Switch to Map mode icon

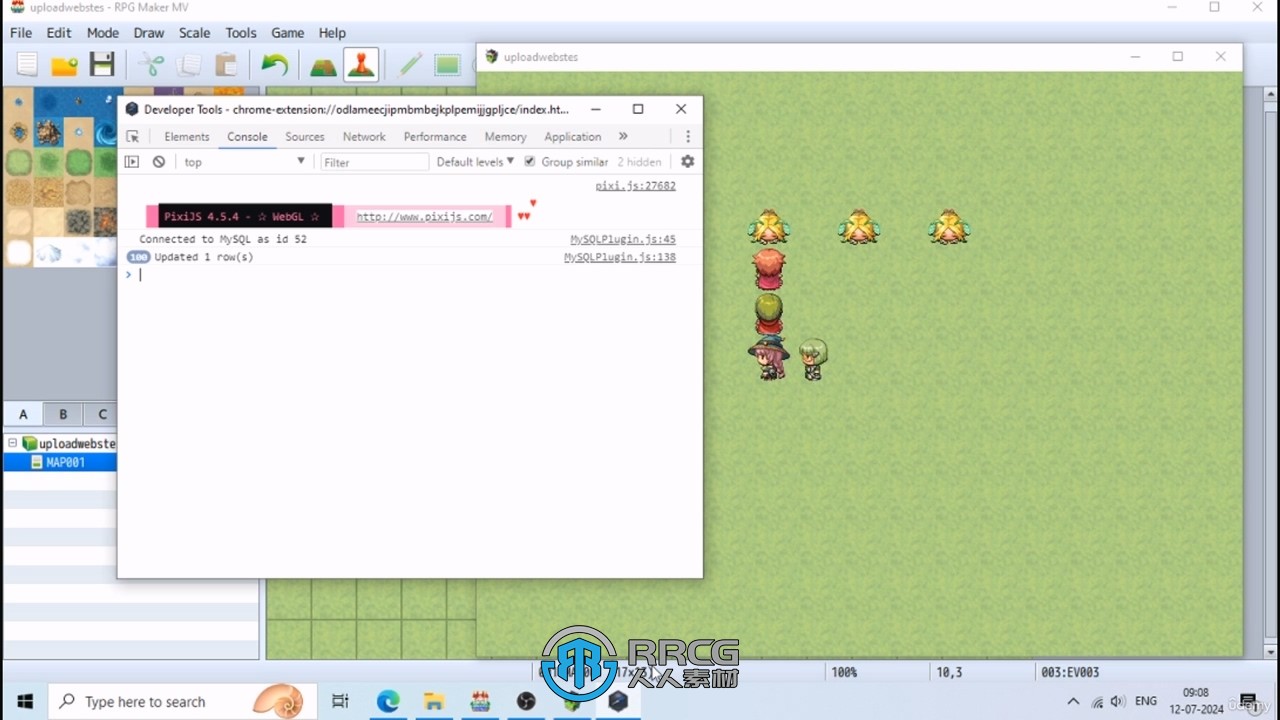pos(323,66)
